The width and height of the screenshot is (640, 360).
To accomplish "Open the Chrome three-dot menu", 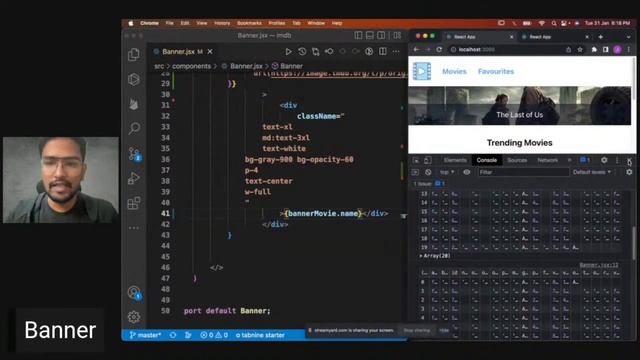I will [629, 49].
